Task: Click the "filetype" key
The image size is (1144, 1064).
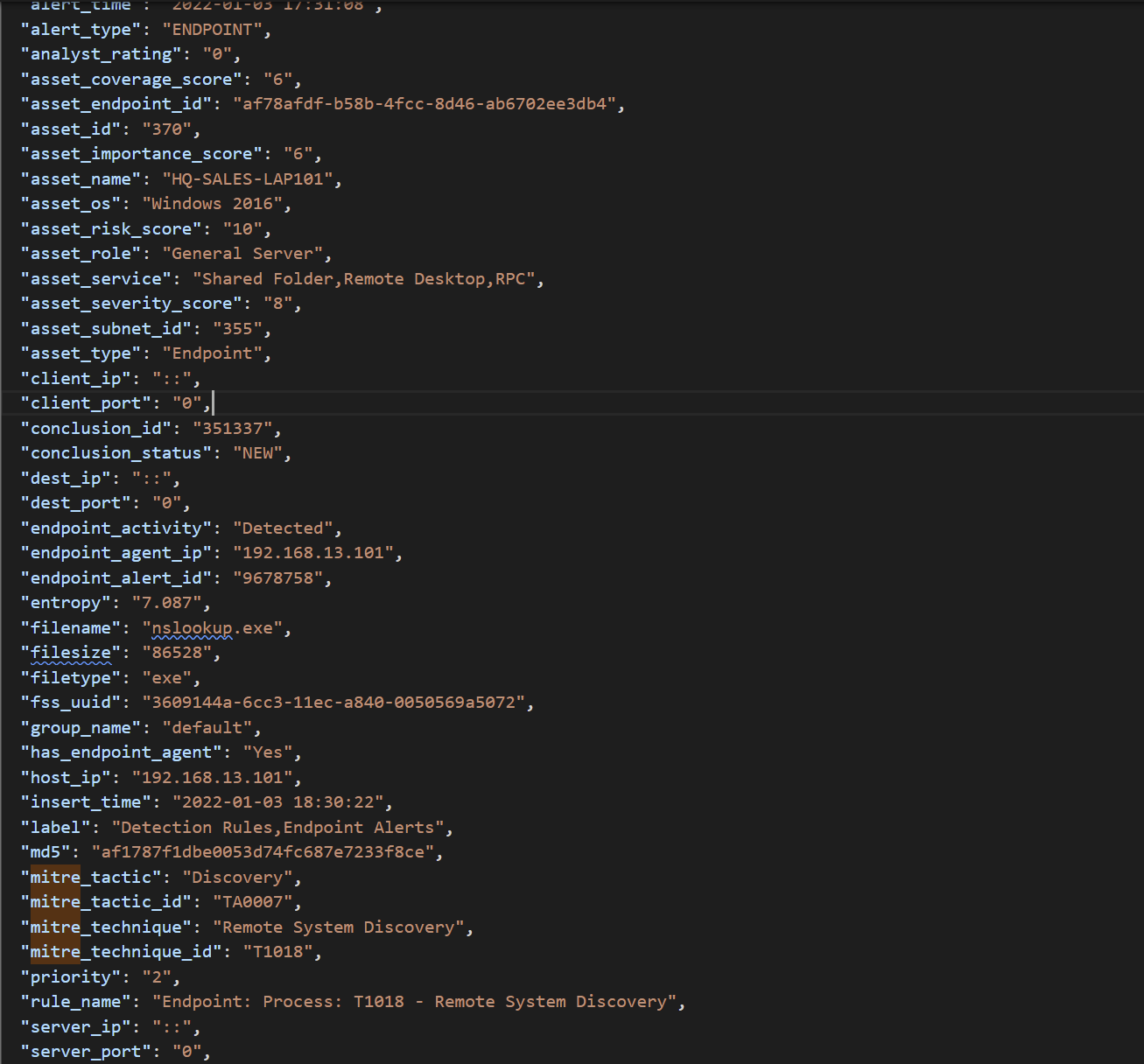Action: (x=71, y=678)
